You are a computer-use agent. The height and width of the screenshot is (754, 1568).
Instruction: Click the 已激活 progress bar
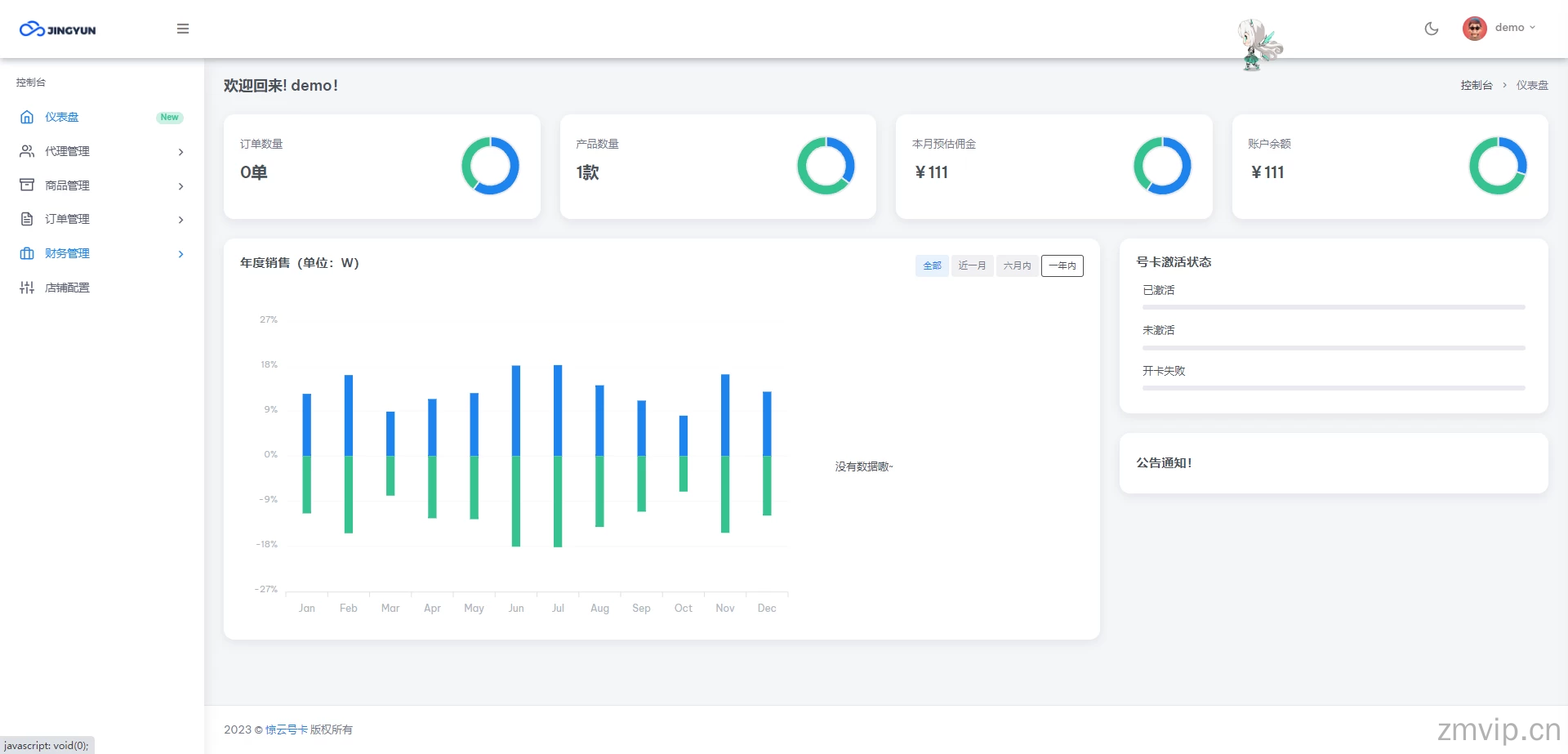pyautogui.click(x=1334, y=307)
